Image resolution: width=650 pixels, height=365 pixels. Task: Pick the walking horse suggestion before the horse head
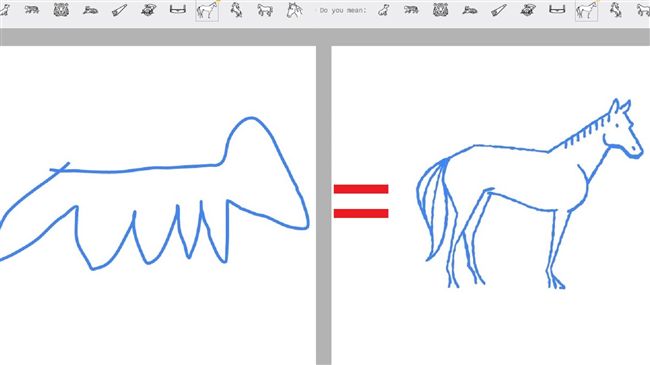click(265, 10)
